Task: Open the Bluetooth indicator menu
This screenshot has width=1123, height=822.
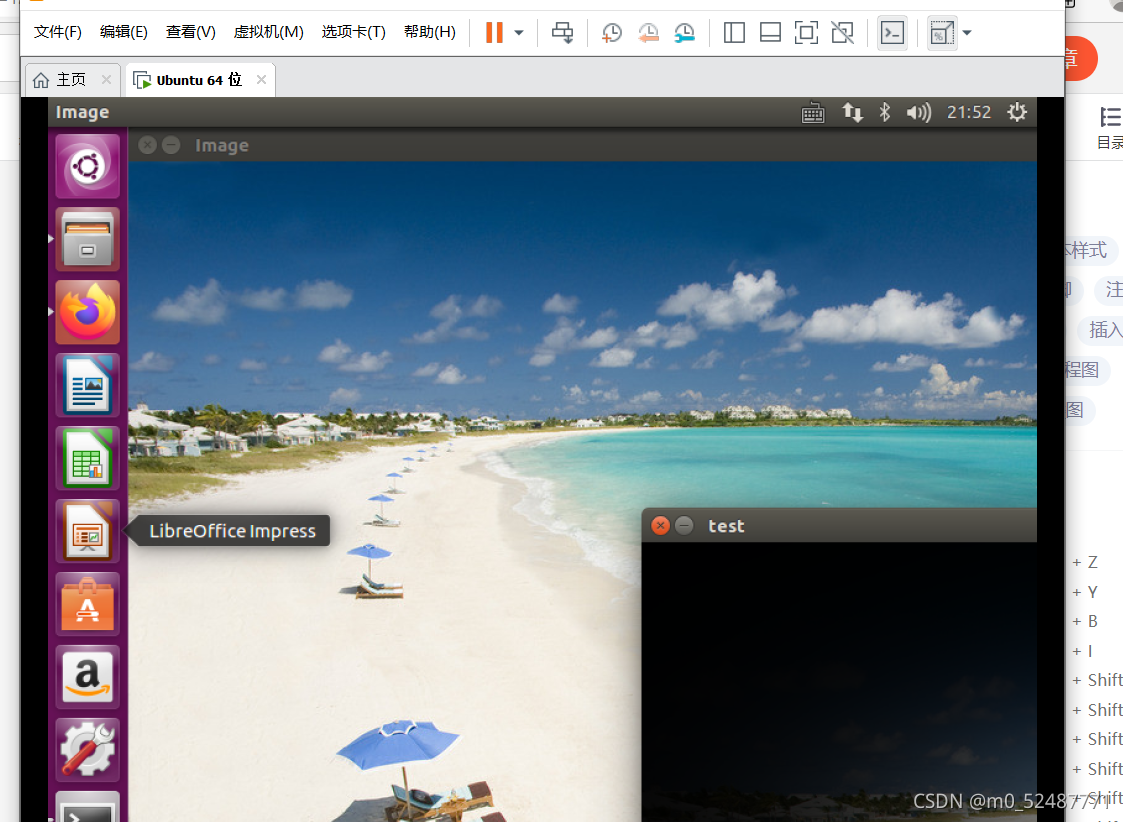Action: pyautogui.click(x=885, y=112)
